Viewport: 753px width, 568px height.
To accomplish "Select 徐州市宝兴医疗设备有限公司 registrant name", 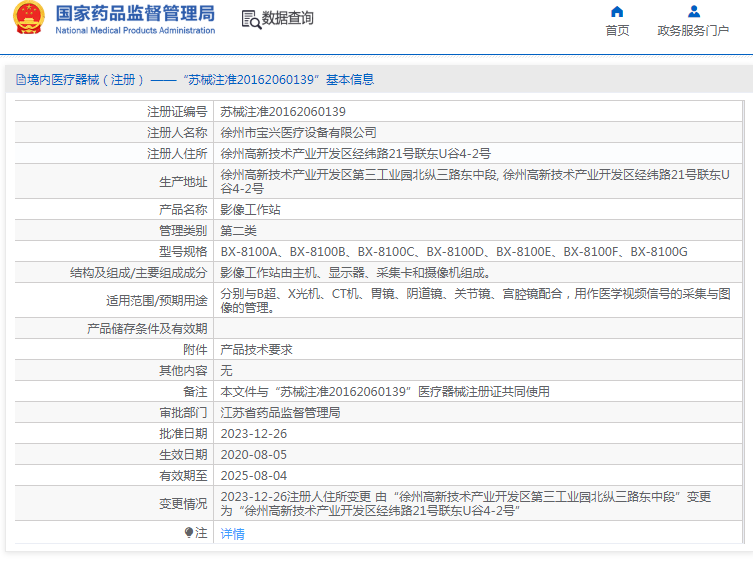I will 298,133.
